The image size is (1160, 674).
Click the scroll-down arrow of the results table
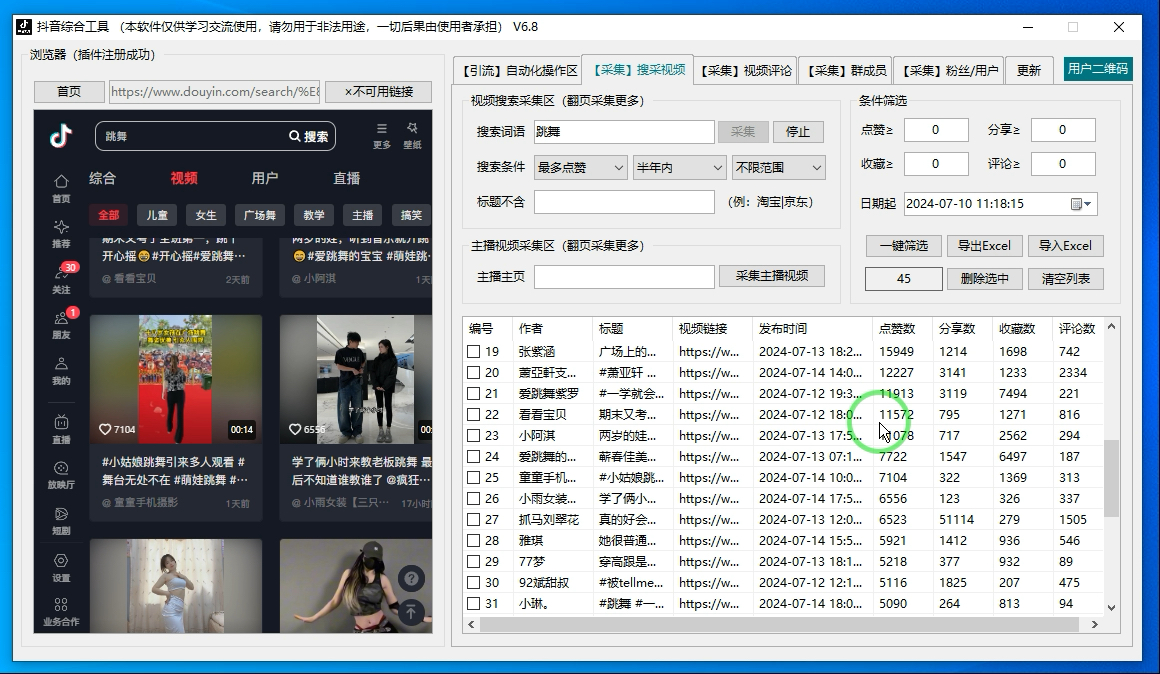coord(1111,607)
